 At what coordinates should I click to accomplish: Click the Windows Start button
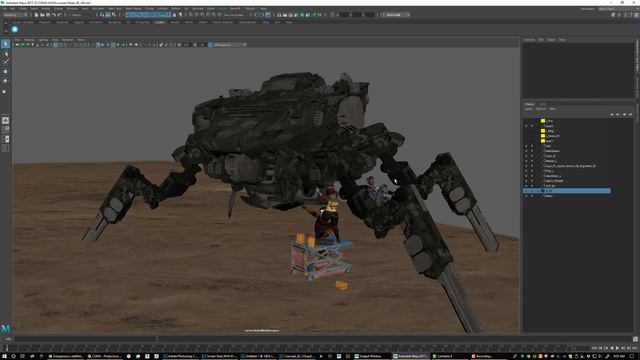click(x=4, y=356)
